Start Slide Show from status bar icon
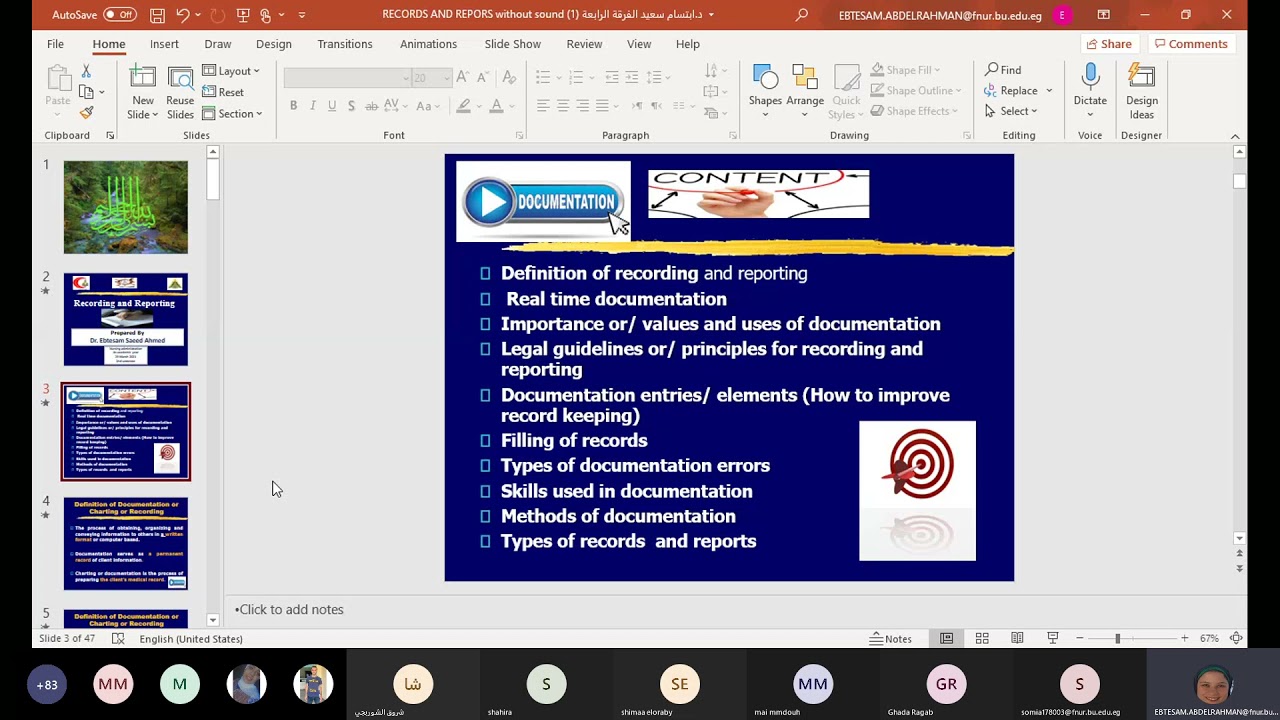Viewport: 1280px width, 720px height. tap(1052, 639)
